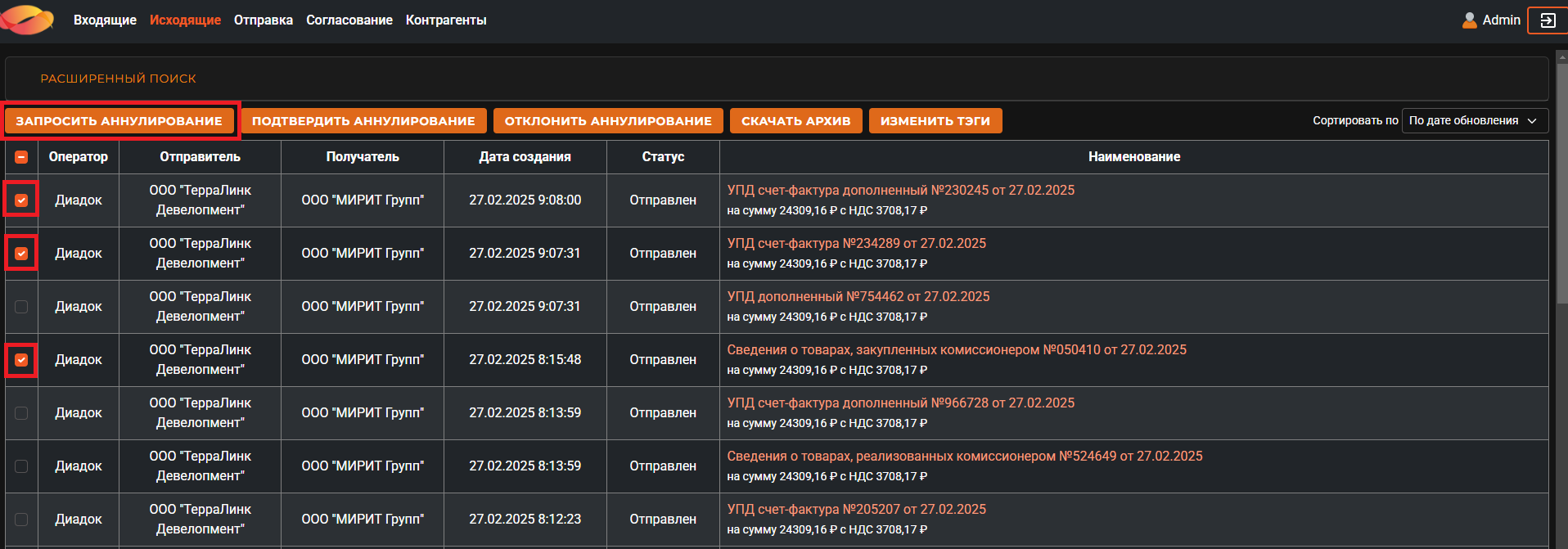Click the Статус column header

tap(663, 157)
